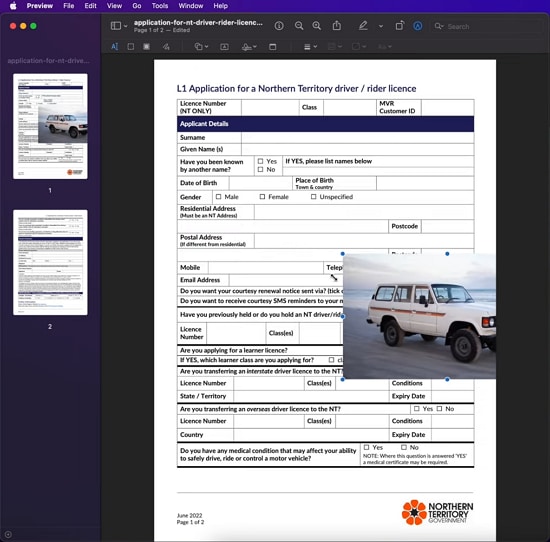Image resolution: width=550 pixels, height=542 pixels.
Task: Open the Fill Color dropdown
Action: (x=359, y=47)
